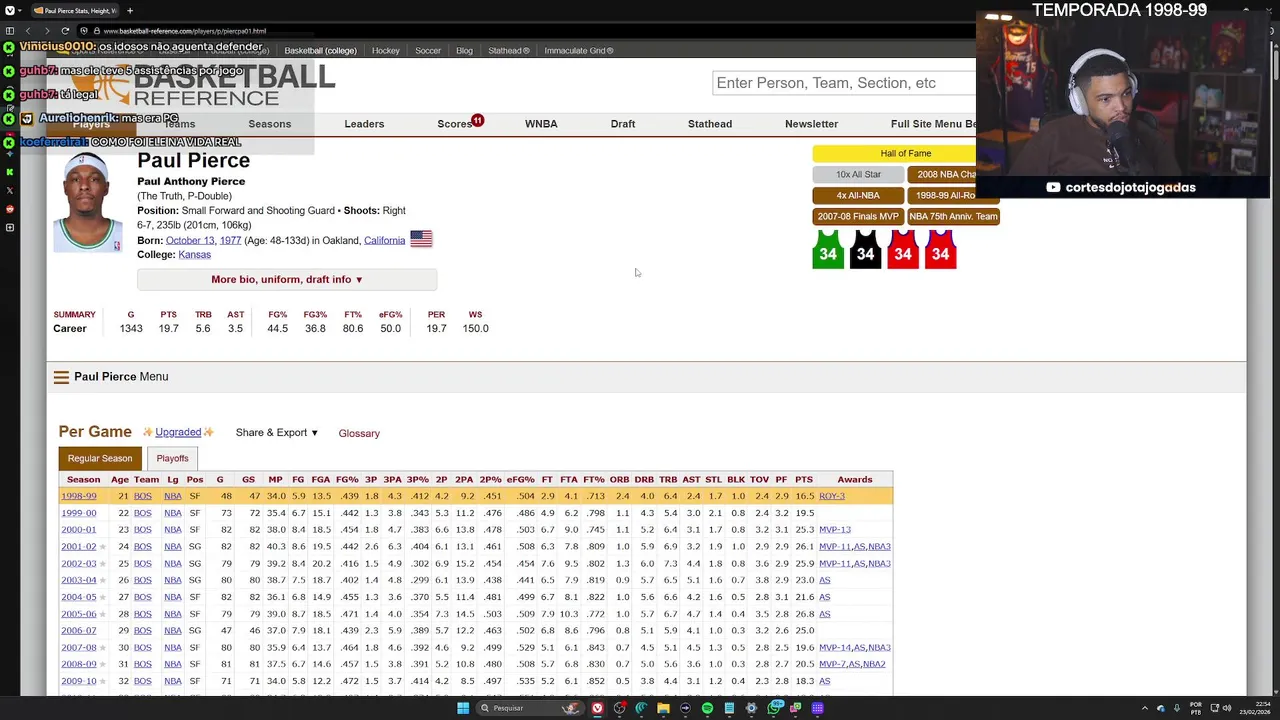Open the MVP-13 award link
Screen dimensions: 1280x720
(x=835, y=530)
